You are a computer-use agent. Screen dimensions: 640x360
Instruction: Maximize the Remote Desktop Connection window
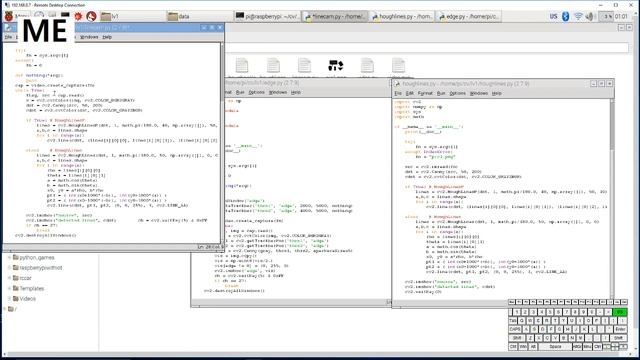click(x=616, y=5)
